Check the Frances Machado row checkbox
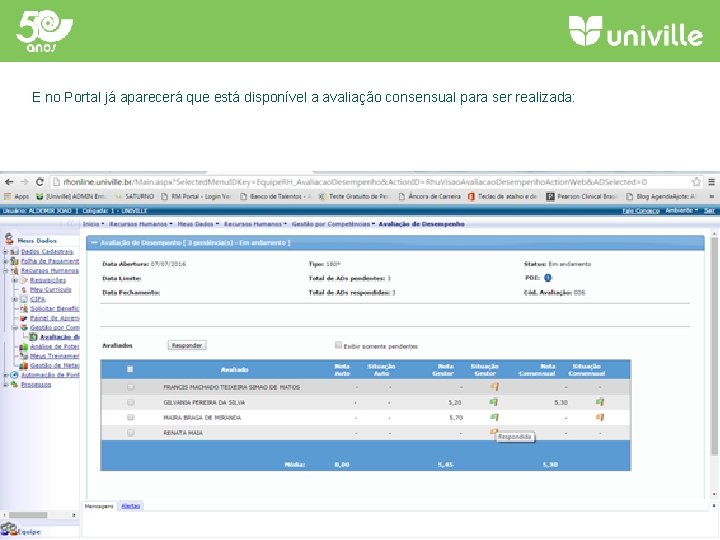The width and height of the screenshot is (720, 540). click(x=131, y=387)
